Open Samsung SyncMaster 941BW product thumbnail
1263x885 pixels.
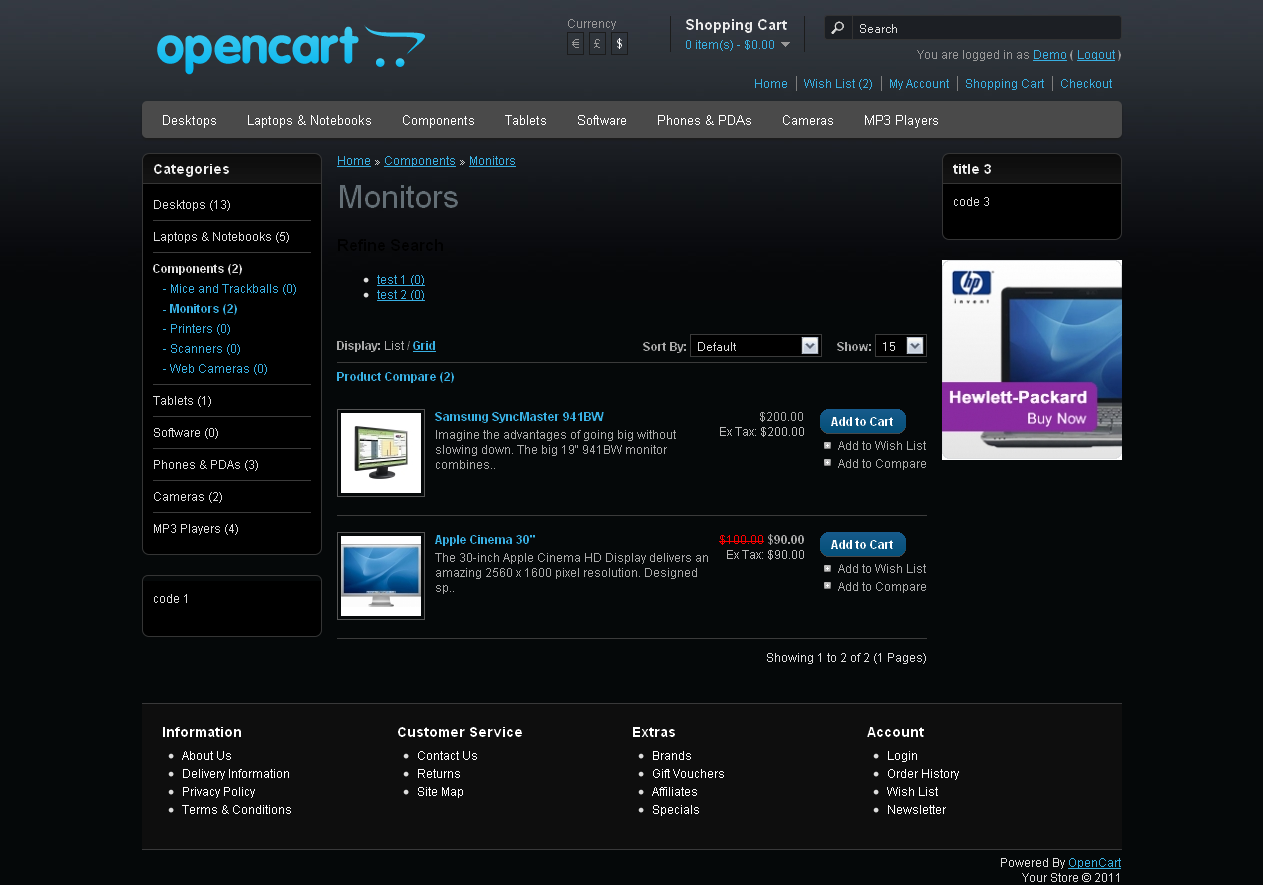[381, 453]
